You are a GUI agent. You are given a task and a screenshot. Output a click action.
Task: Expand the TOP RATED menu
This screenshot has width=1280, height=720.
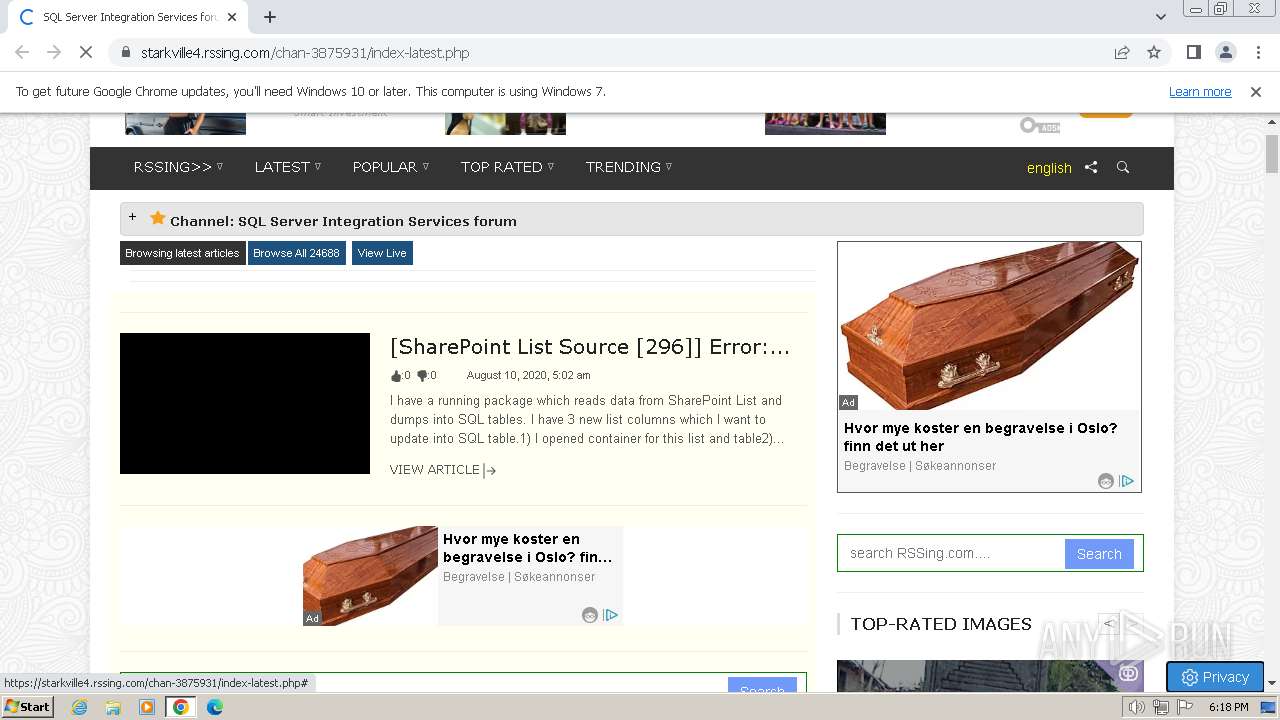[508, 167]
